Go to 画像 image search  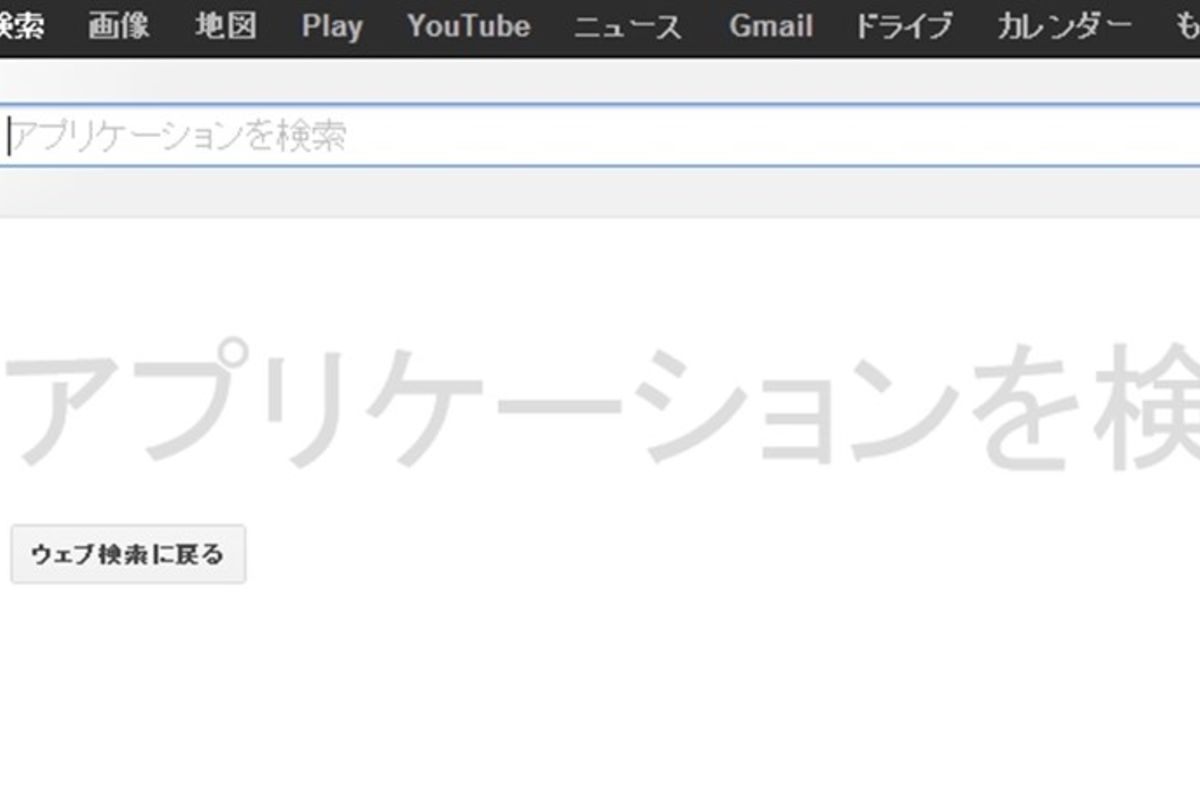[x=118, y=27]
